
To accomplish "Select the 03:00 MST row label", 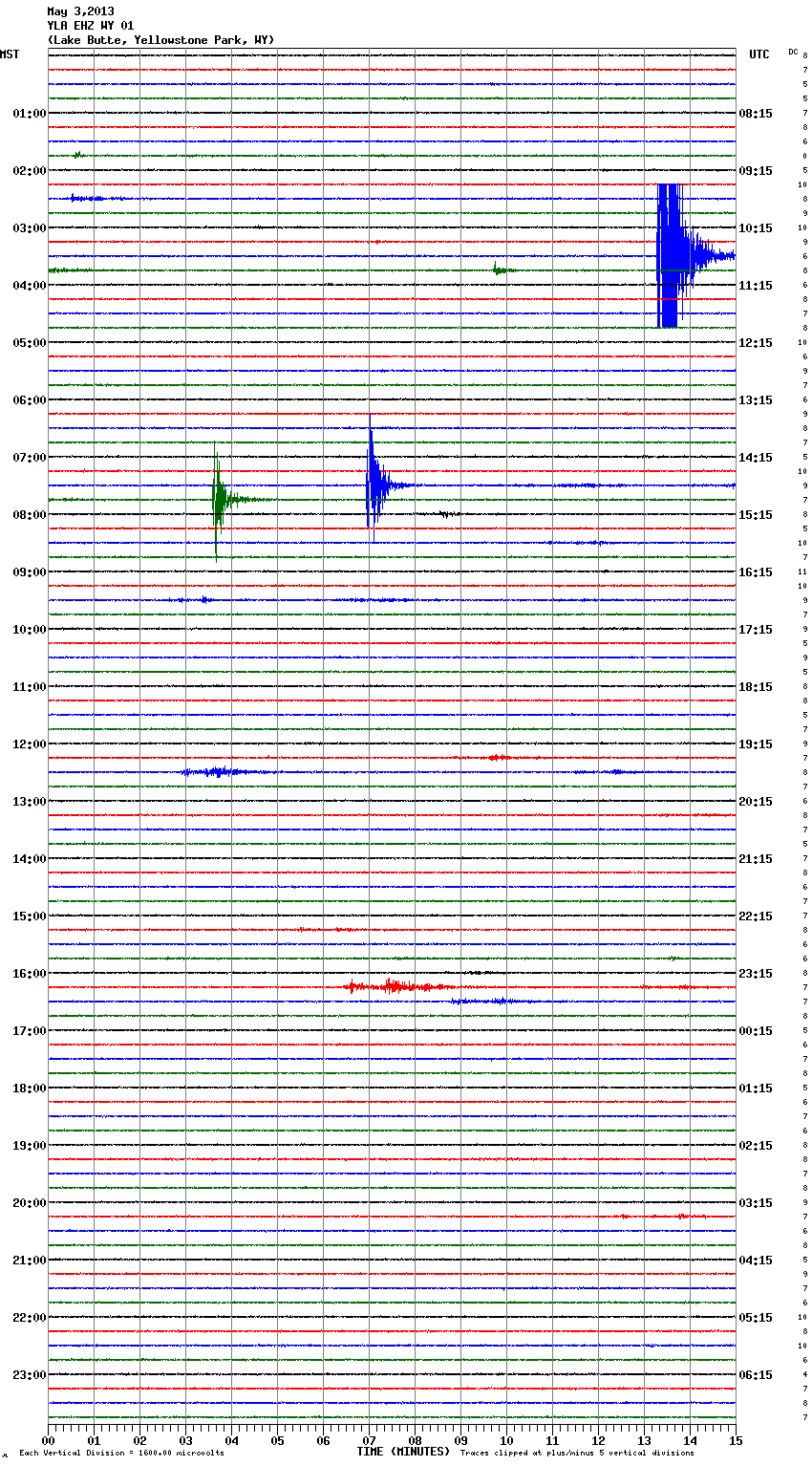I will pyautogui.click(x=29, y=228).
